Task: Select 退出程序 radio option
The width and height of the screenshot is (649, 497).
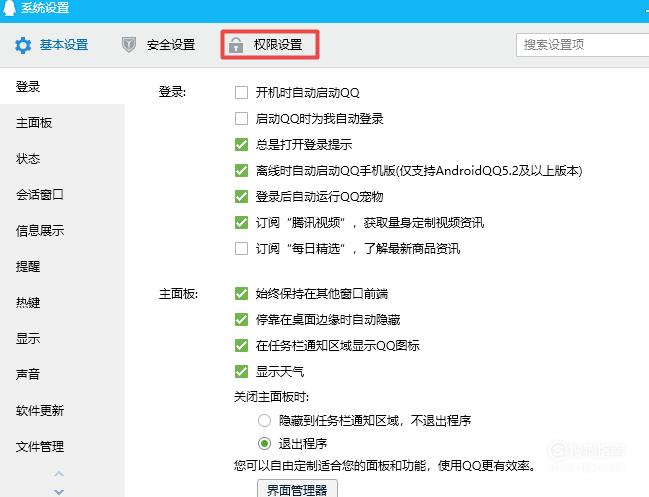Action: 264,444
